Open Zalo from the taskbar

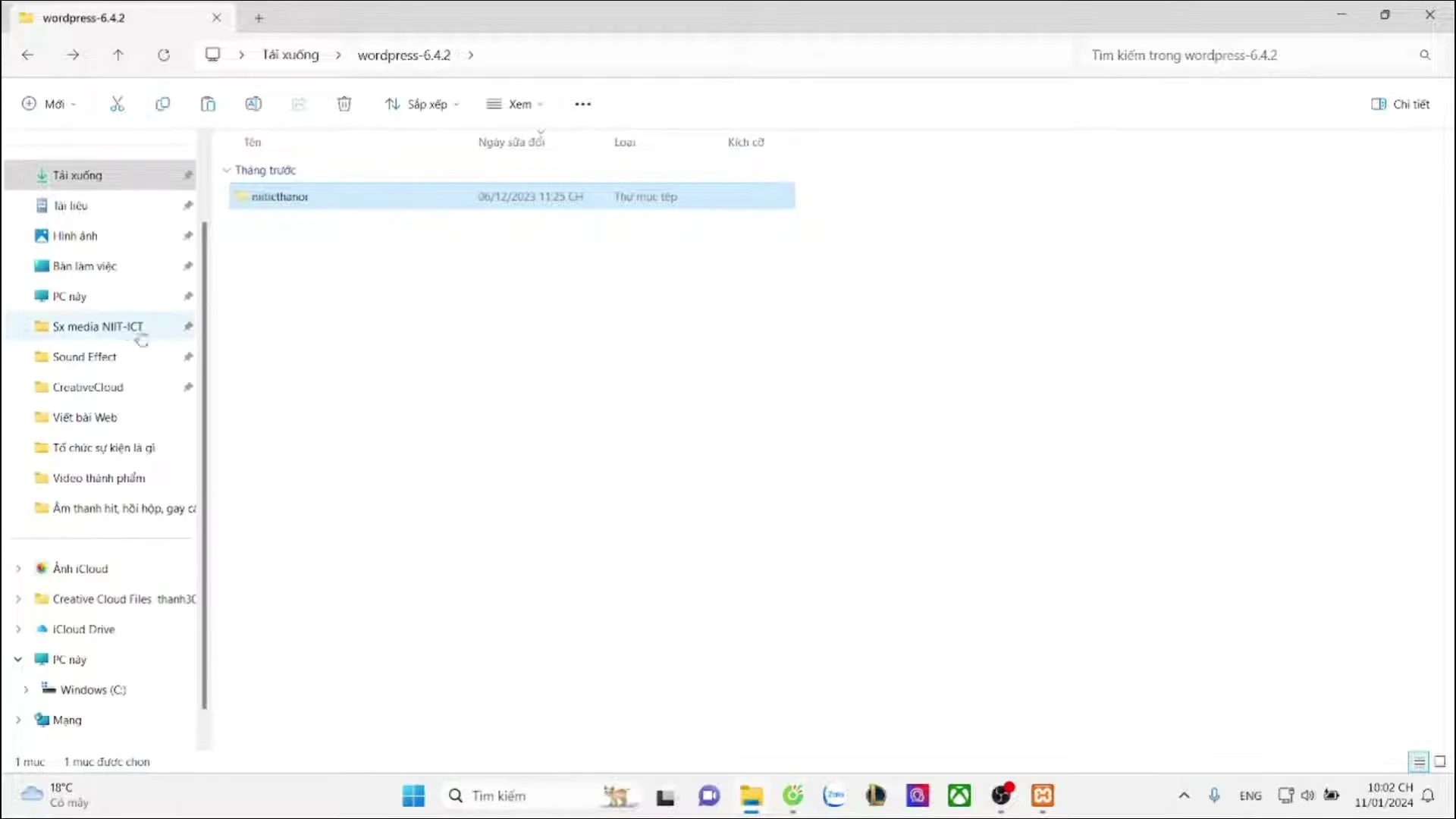click(x=835, y=795)
